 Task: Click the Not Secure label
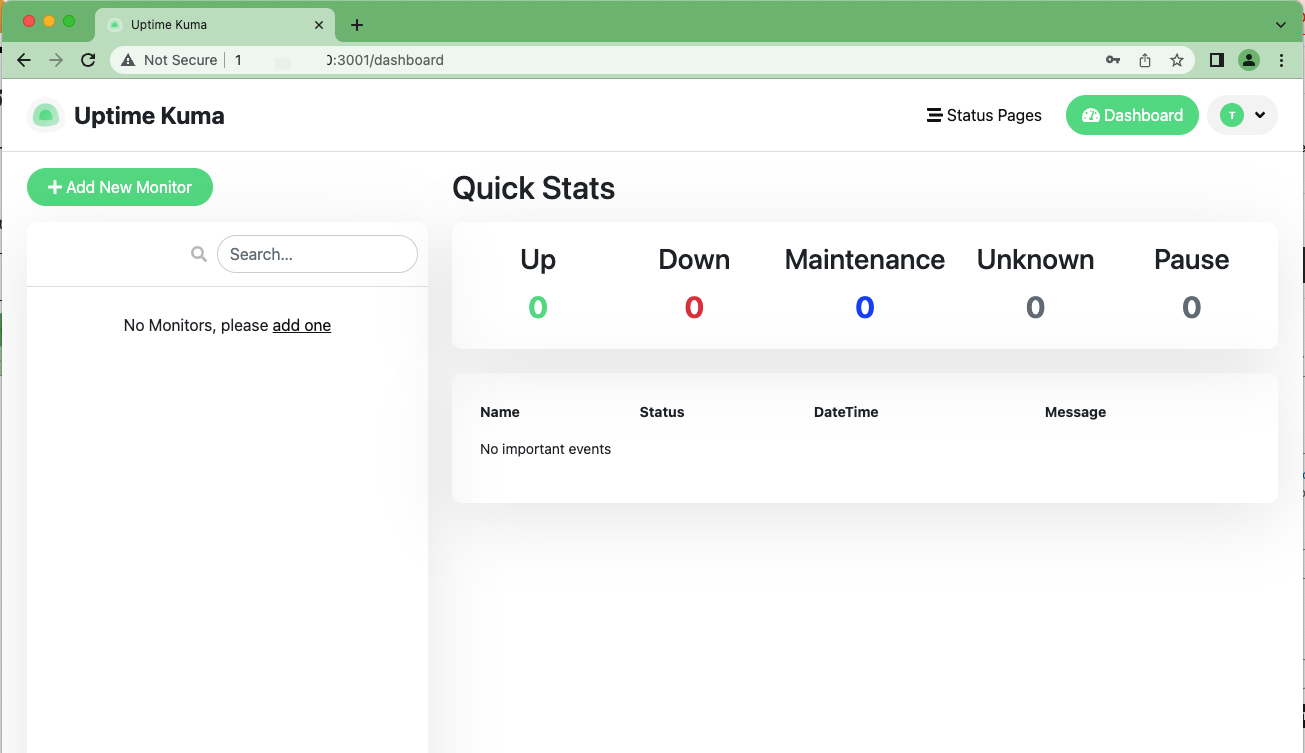(x=181, y=60)
